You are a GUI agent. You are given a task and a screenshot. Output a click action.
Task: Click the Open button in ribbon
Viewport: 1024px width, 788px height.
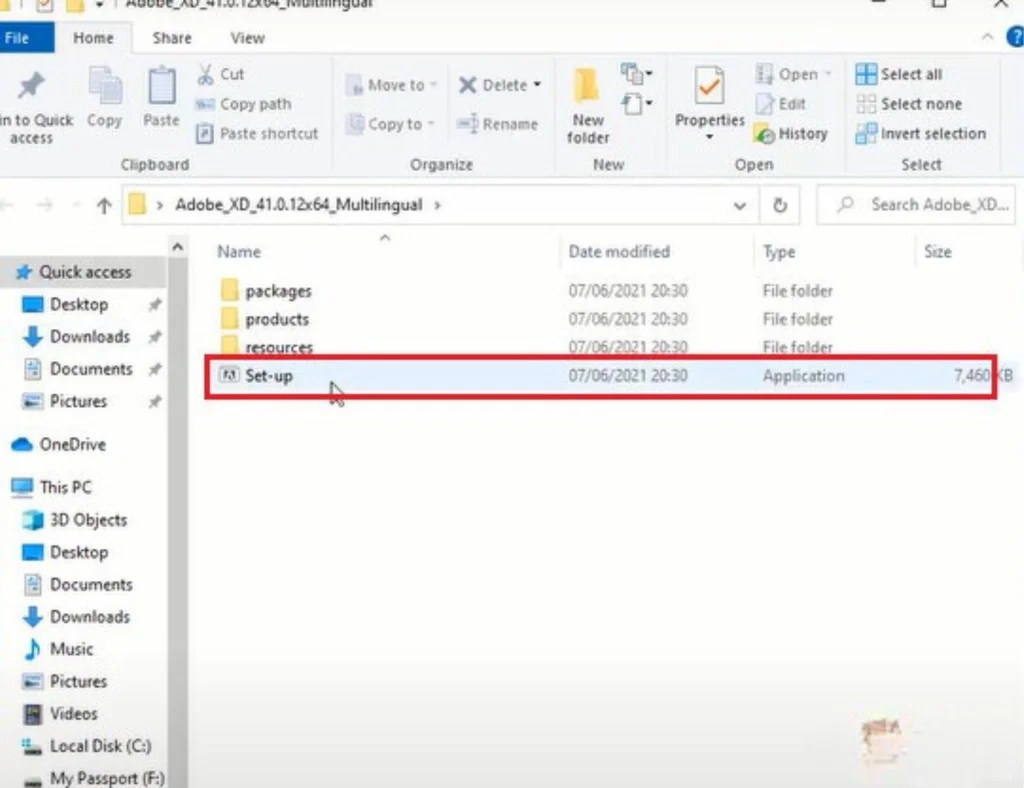(793, 74)
